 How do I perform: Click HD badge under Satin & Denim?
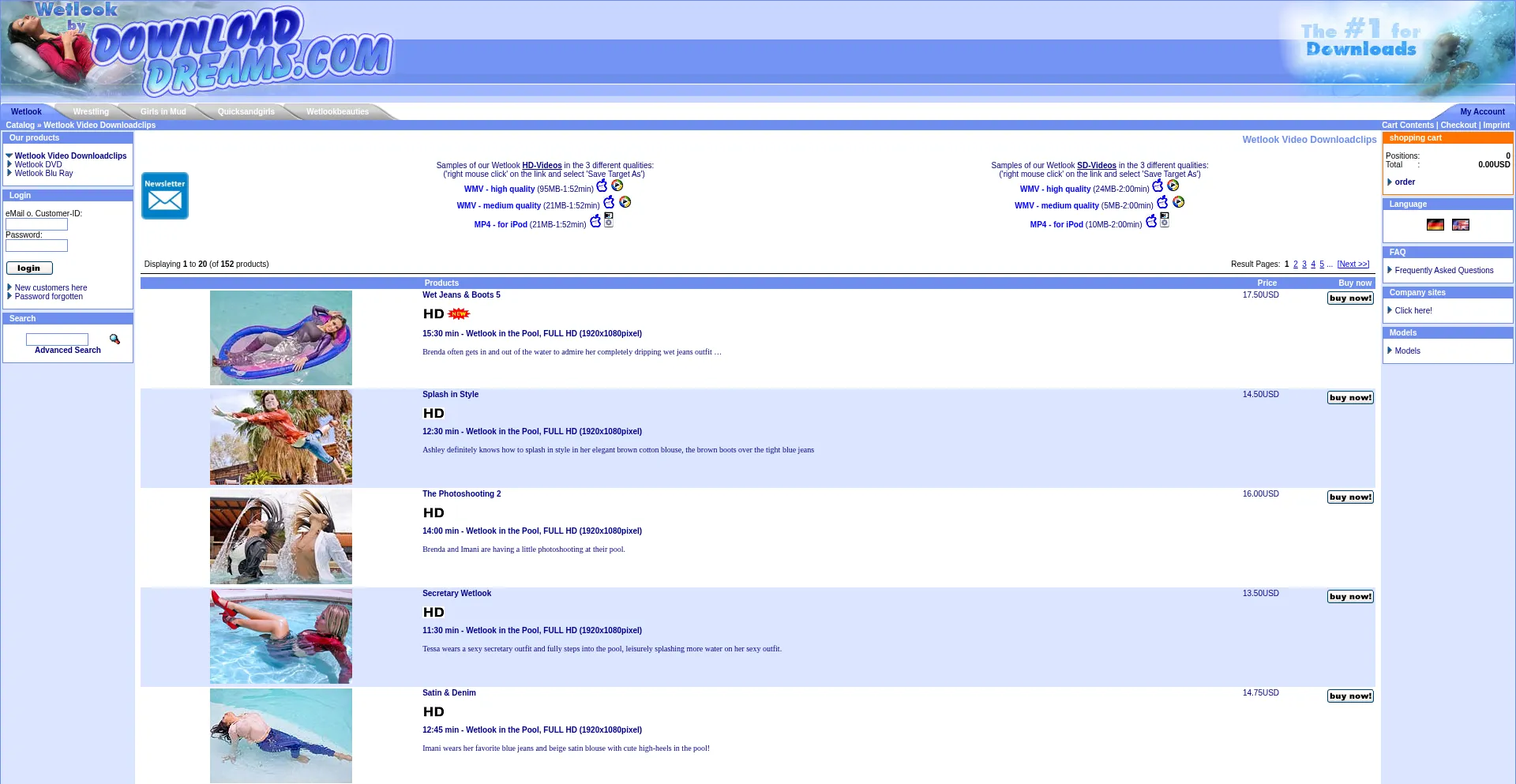click(x=433, y=712)
